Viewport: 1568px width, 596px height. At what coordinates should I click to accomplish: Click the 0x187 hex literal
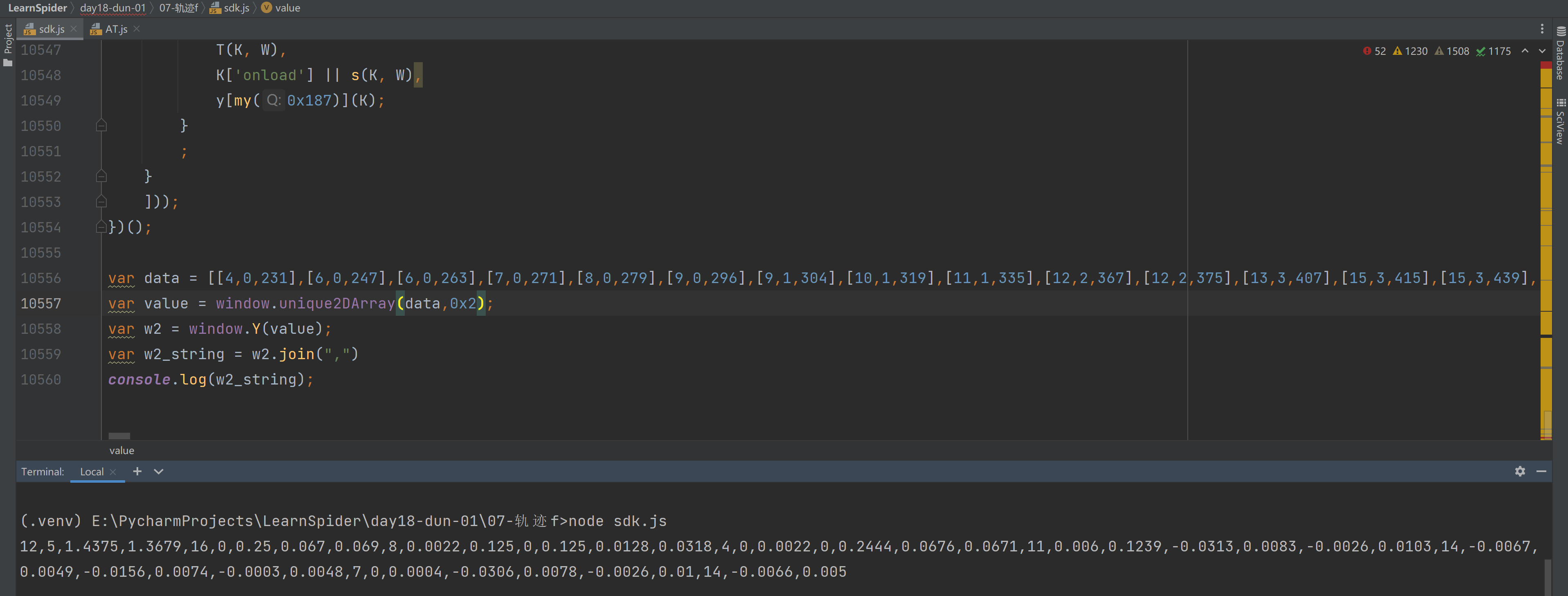[x=309, y=101]
